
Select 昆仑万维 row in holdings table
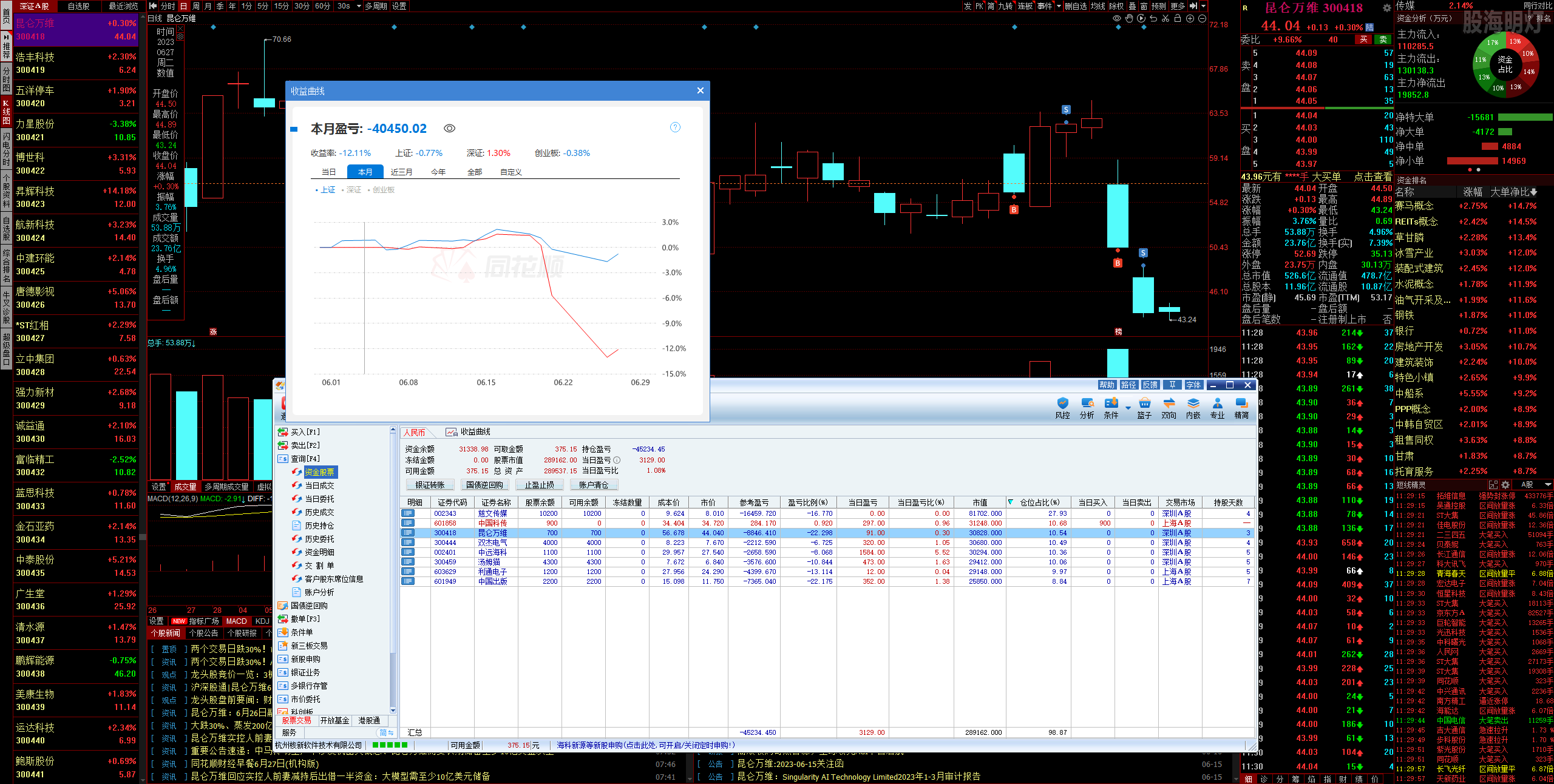[827, 533]
